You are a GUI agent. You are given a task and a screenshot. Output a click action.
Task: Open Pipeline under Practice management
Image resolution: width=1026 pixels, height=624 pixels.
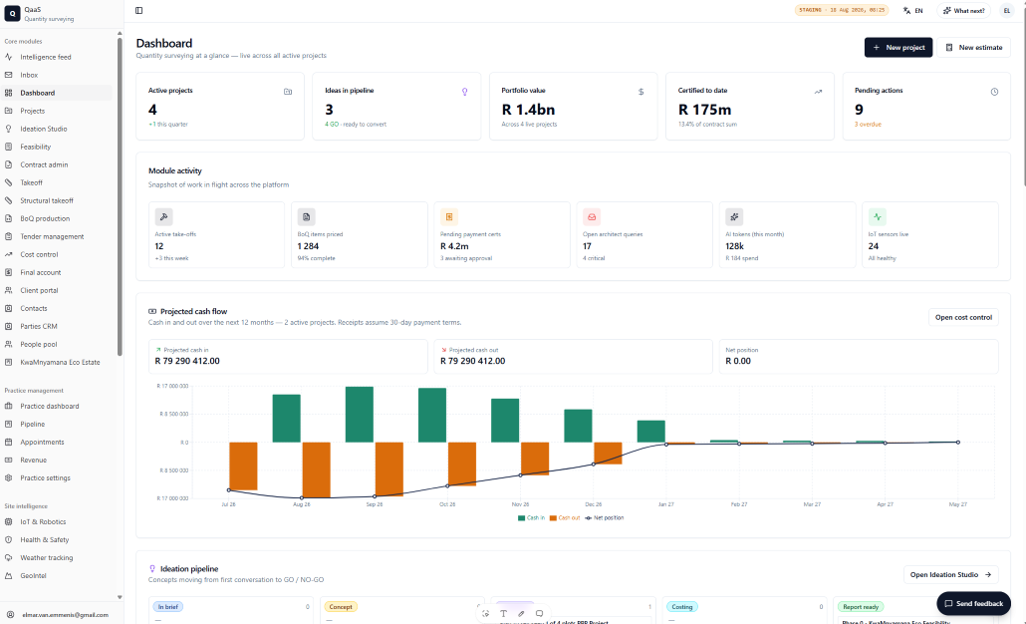click(x=58, y=425)
